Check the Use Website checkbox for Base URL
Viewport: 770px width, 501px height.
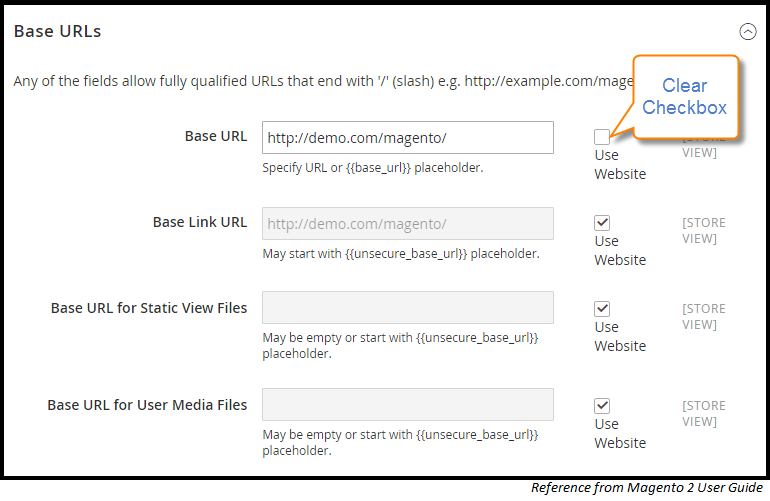coord(602,137)
